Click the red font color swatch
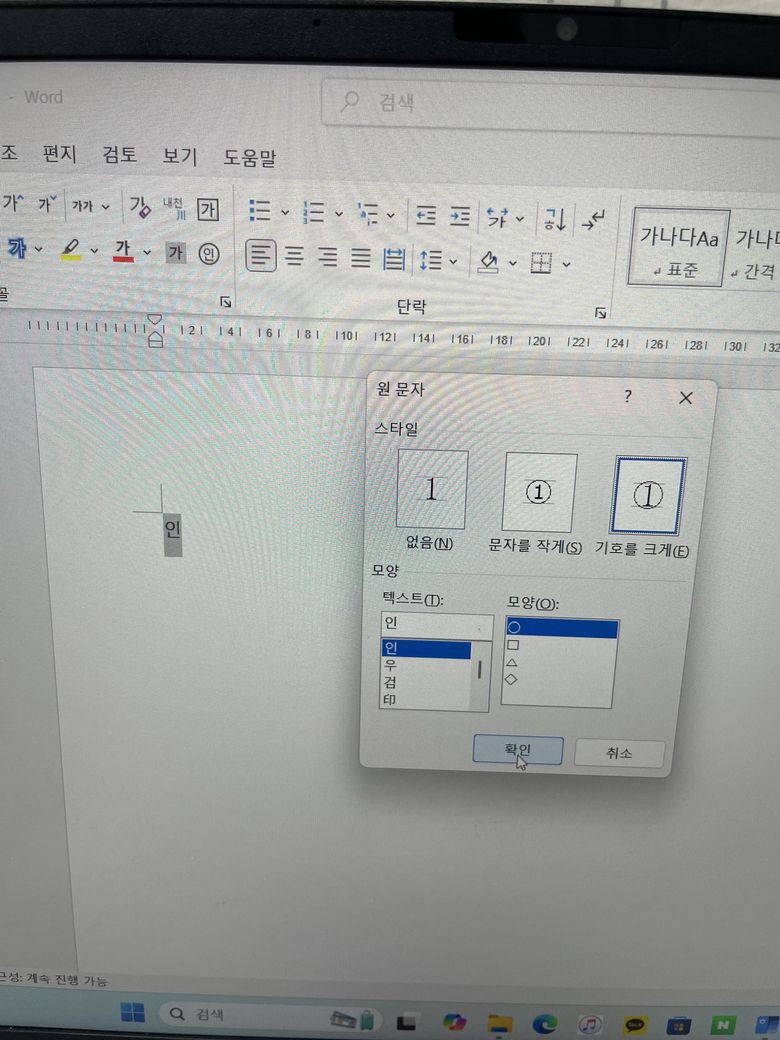Image resolution: width=780 pixels, height=1040 pixels. [123, 250]
